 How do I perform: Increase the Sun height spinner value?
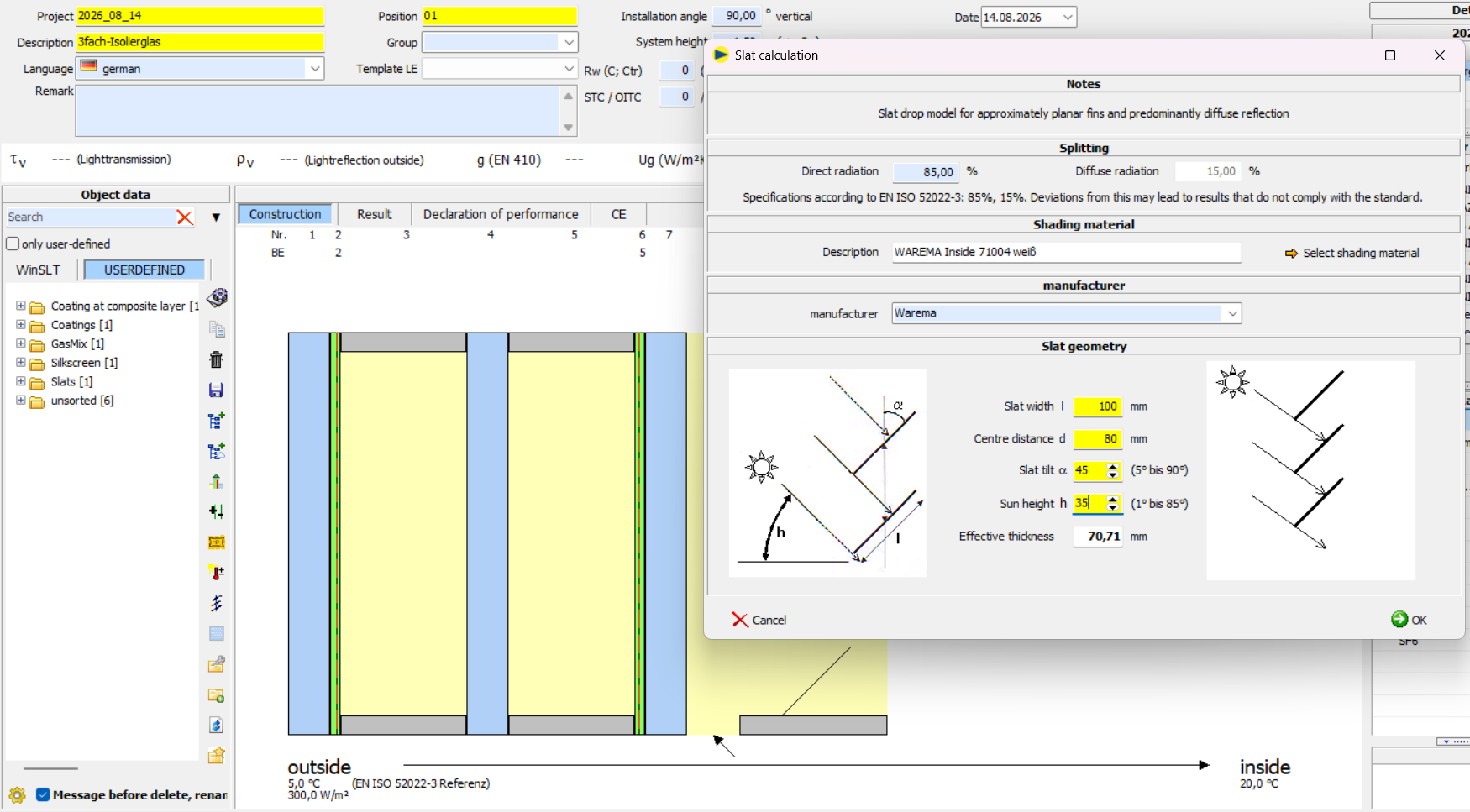[1113, 499]
